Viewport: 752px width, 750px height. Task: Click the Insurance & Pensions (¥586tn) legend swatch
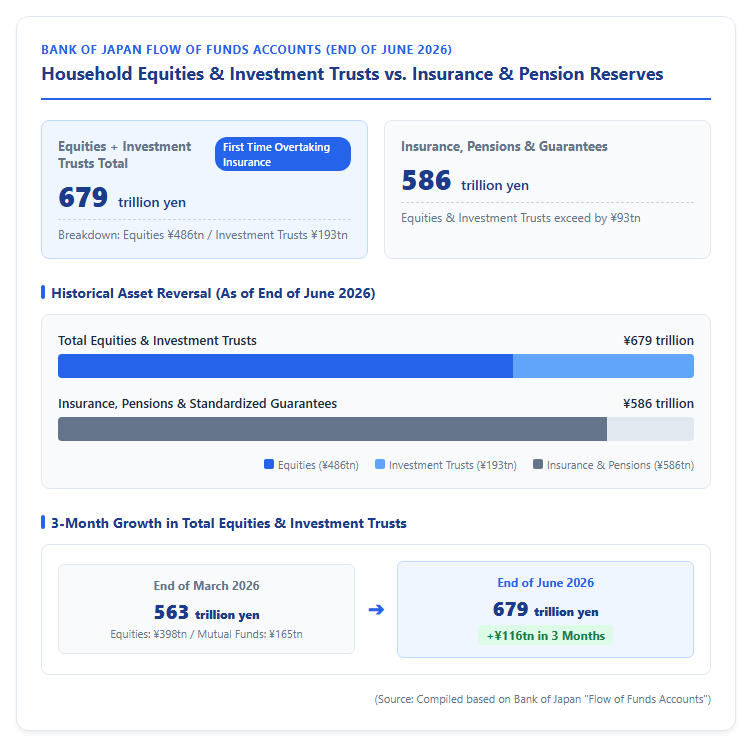click(538, 464)
